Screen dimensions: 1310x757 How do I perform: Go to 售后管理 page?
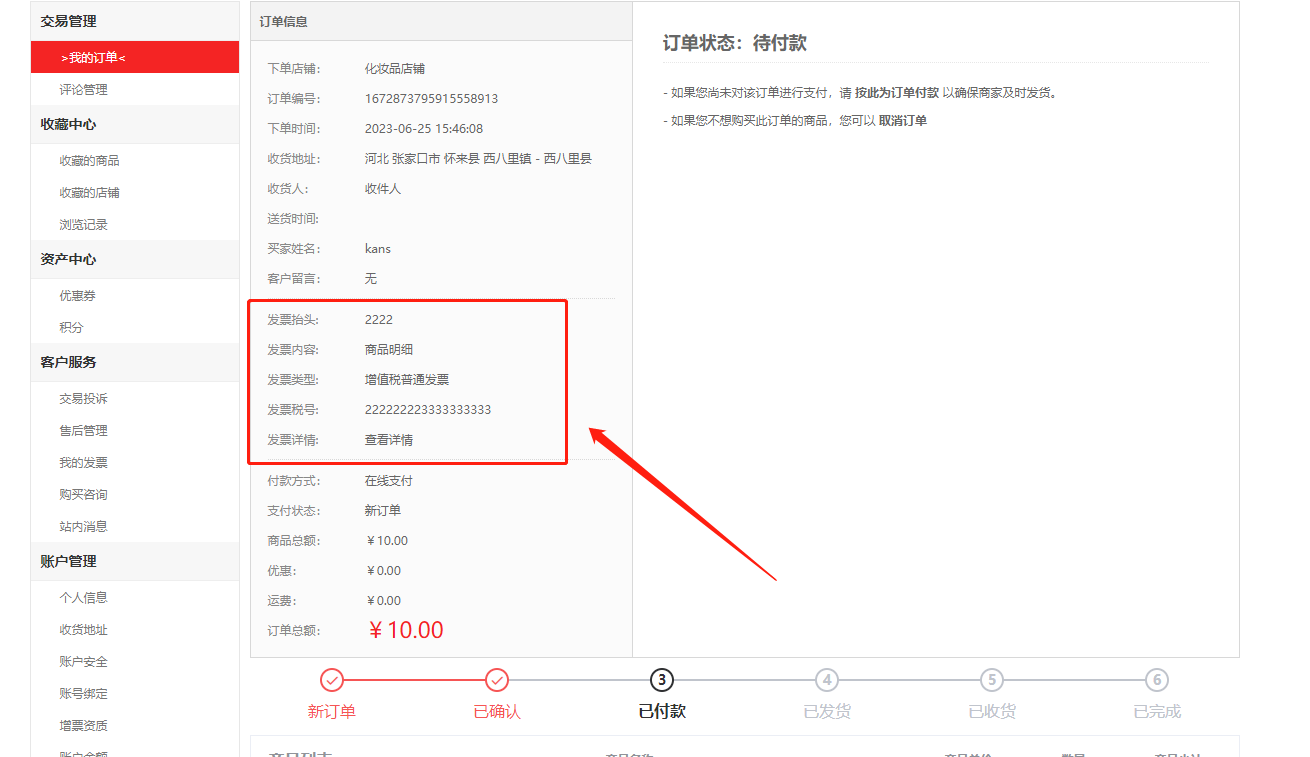tap(83, 431)
